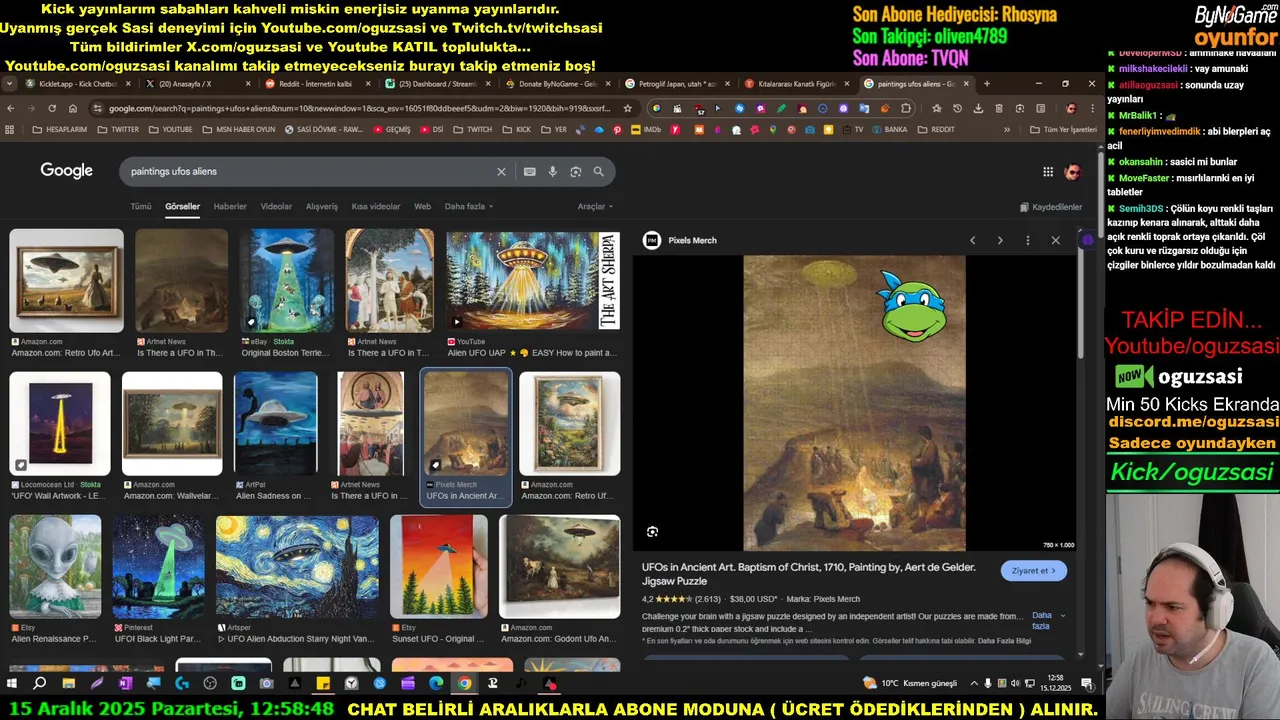This screenshot has height=720, width=1280.
Task: Show the previous image in preview panel
Action: click(972, 240)
